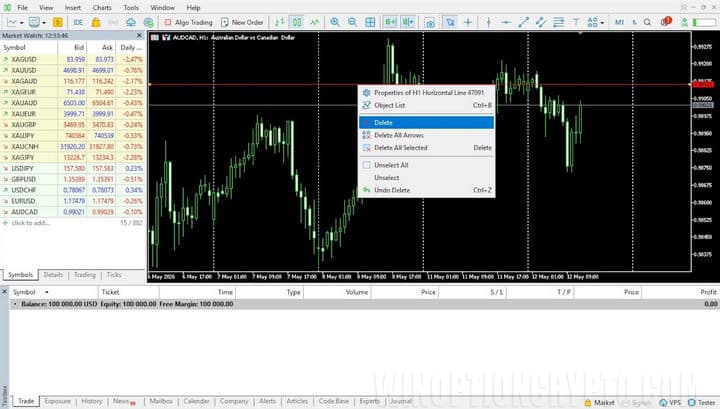
Task: Click the shopping bag Market icon
Action: [x=96, y=22]
